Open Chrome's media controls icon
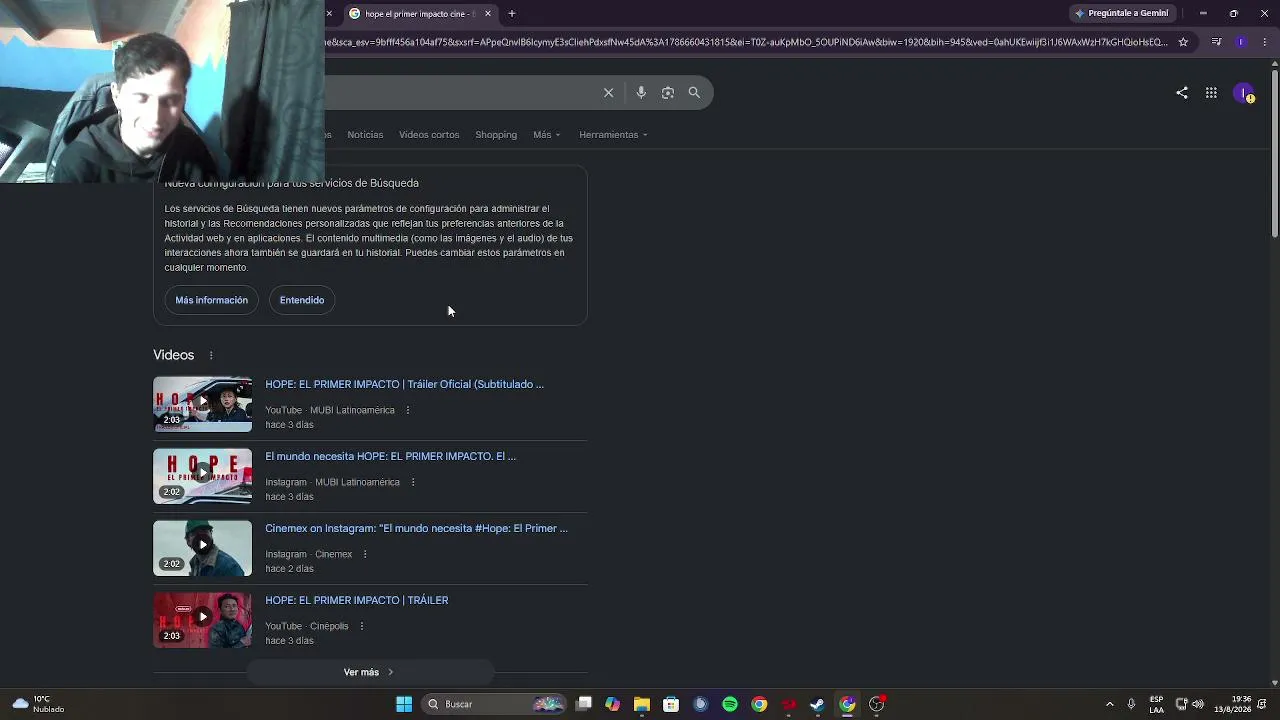1280x720 pixels. [x=1216, y=42]
